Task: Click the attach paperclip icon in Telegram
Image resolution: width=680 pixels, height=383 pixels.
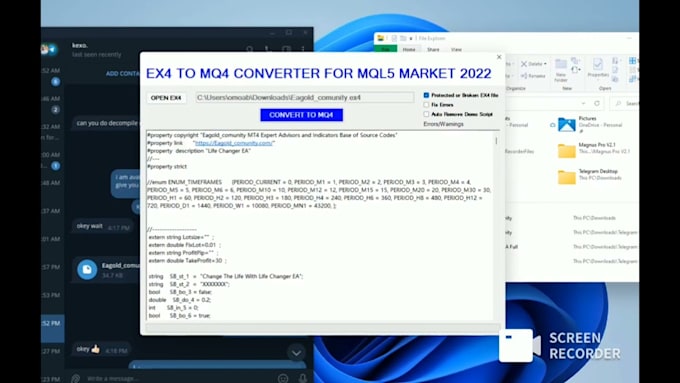Action: [x=76, y=378]
